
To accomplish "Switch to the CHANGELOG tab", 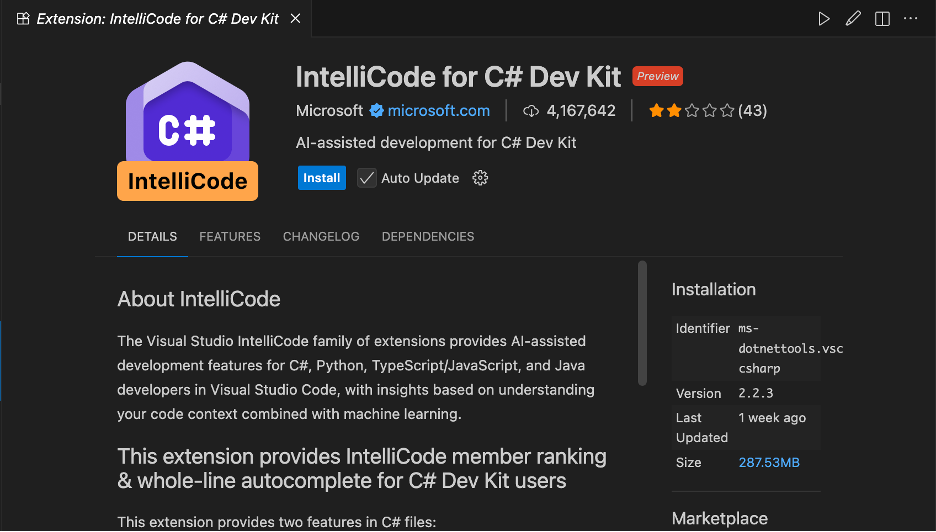I will coord(321,236).
